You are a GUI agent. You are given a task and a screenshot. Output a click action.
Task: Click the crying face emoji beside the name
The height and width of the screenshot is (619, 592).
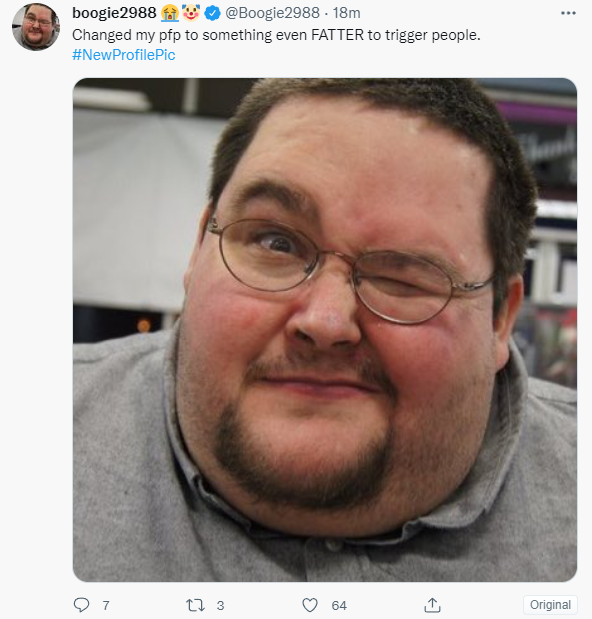click(x=170, y=13)
